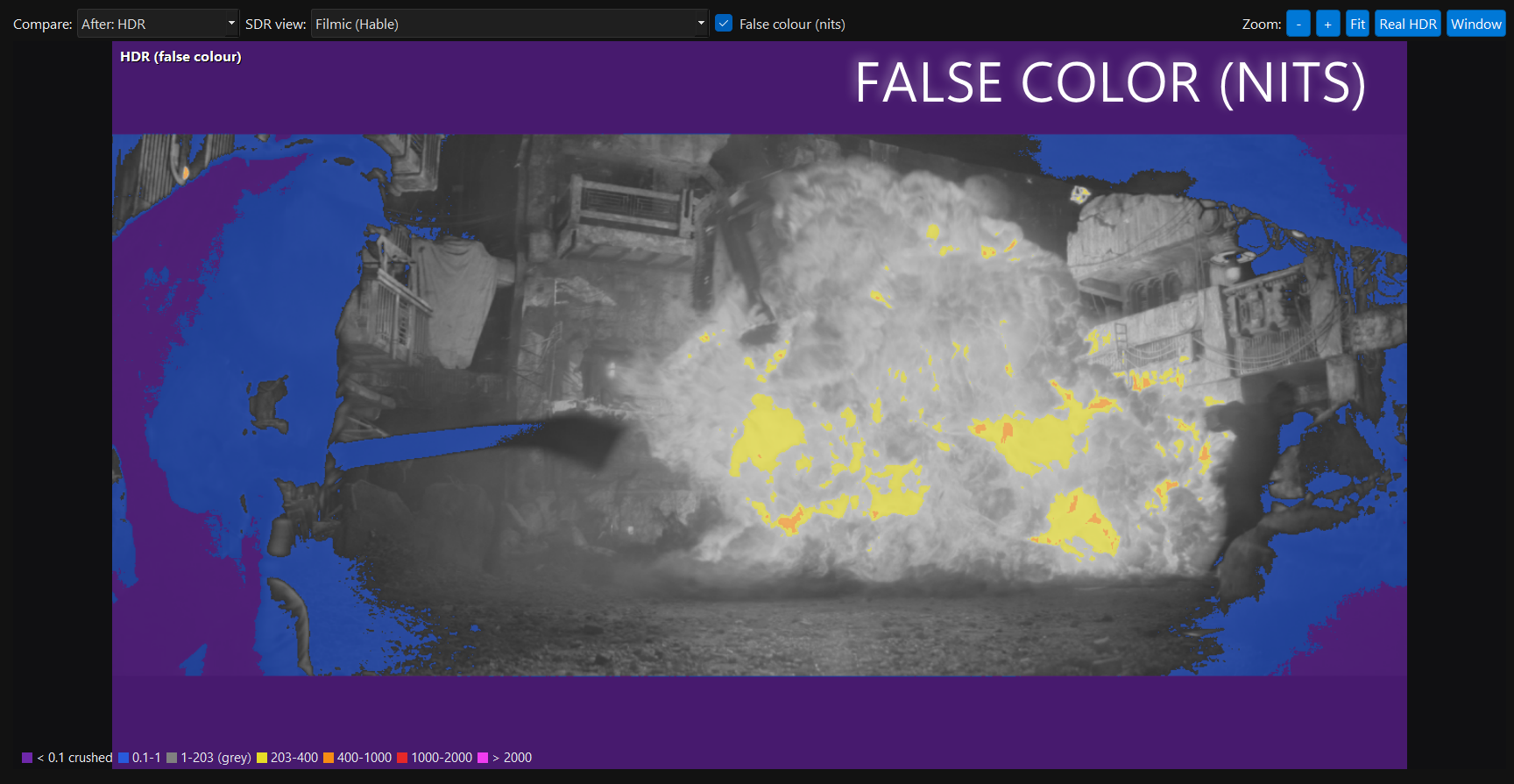
Task: Switch to Real HDR view
Action: point(1408,24)
